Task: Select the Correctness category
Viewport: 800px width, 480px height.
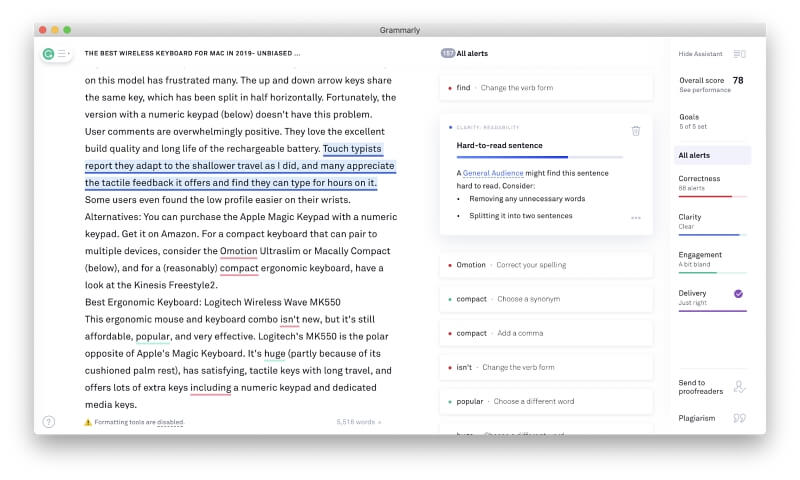Action: [711, 183]
